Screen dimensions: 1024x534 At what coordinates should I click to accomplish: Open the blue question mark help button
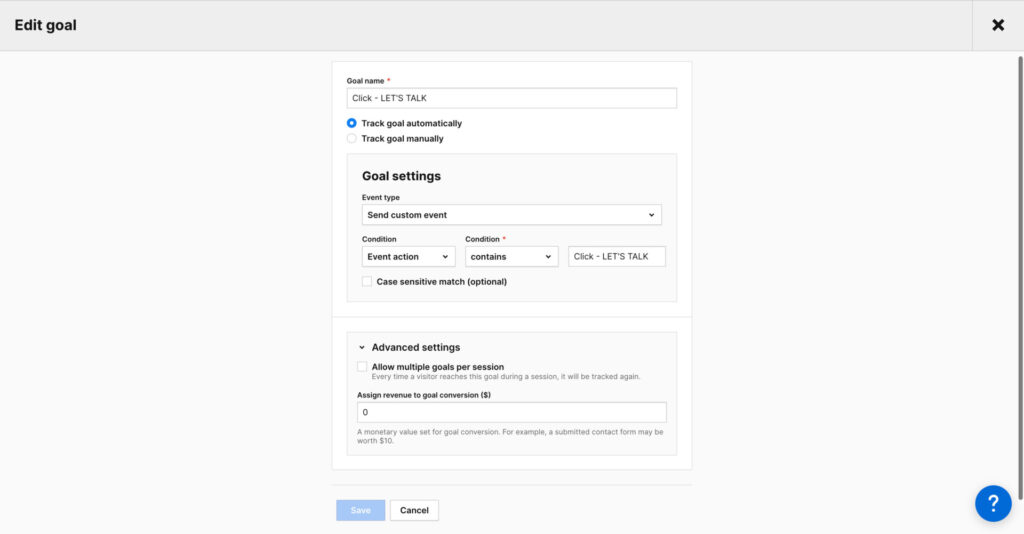click(993, 503)
